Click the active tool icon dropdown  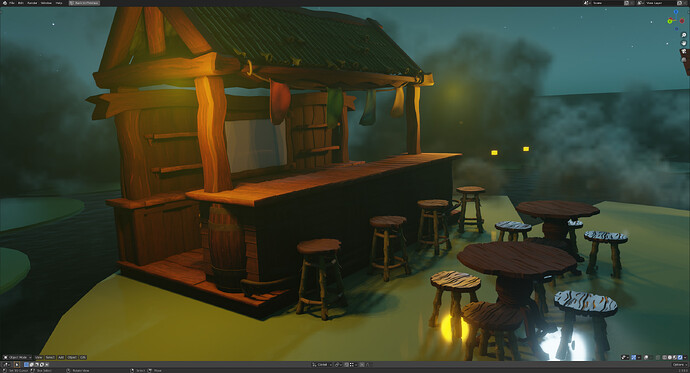pos(6,365)
